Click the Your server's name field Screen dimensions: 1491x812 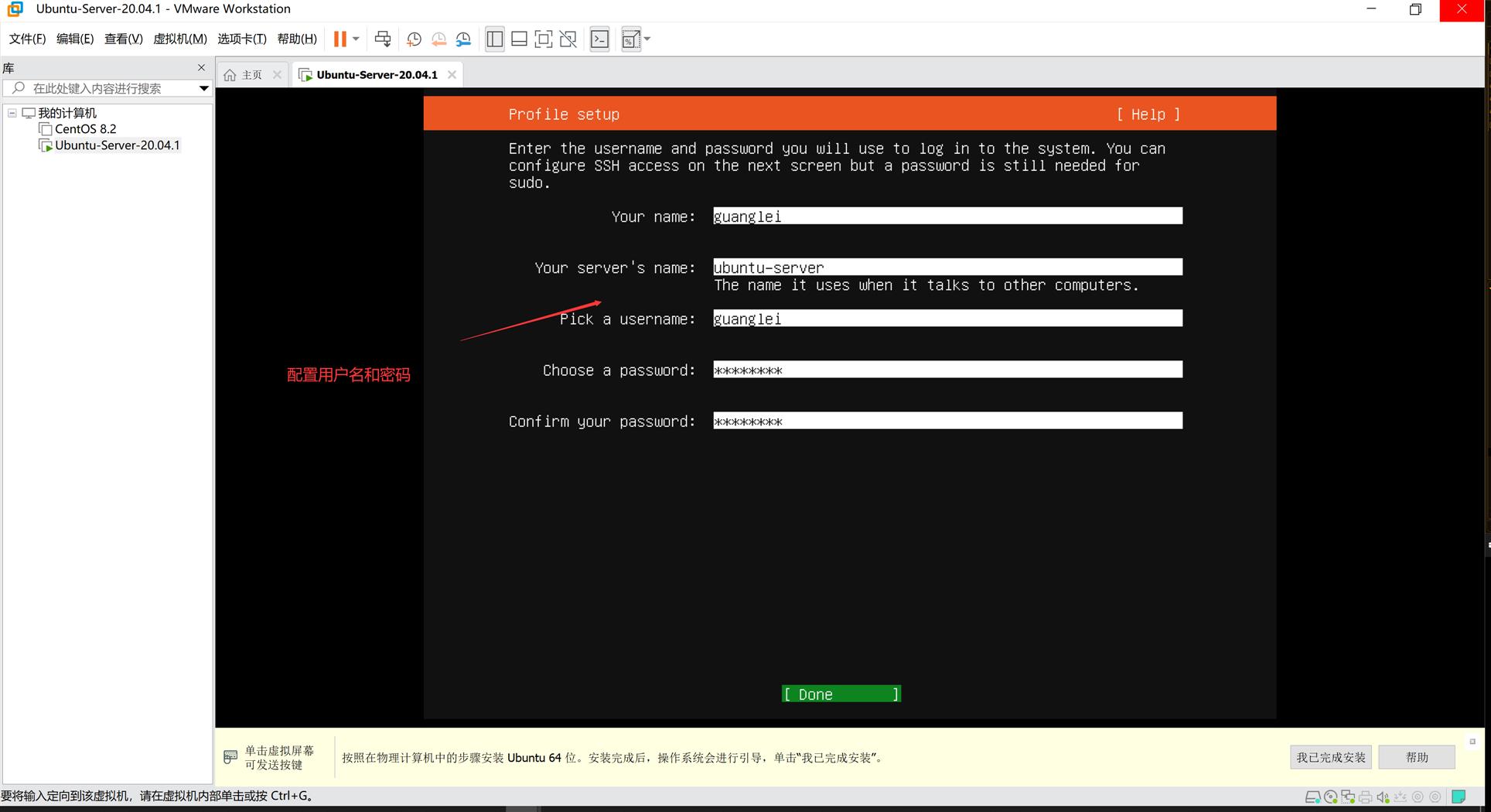click(x=947, y=267)
